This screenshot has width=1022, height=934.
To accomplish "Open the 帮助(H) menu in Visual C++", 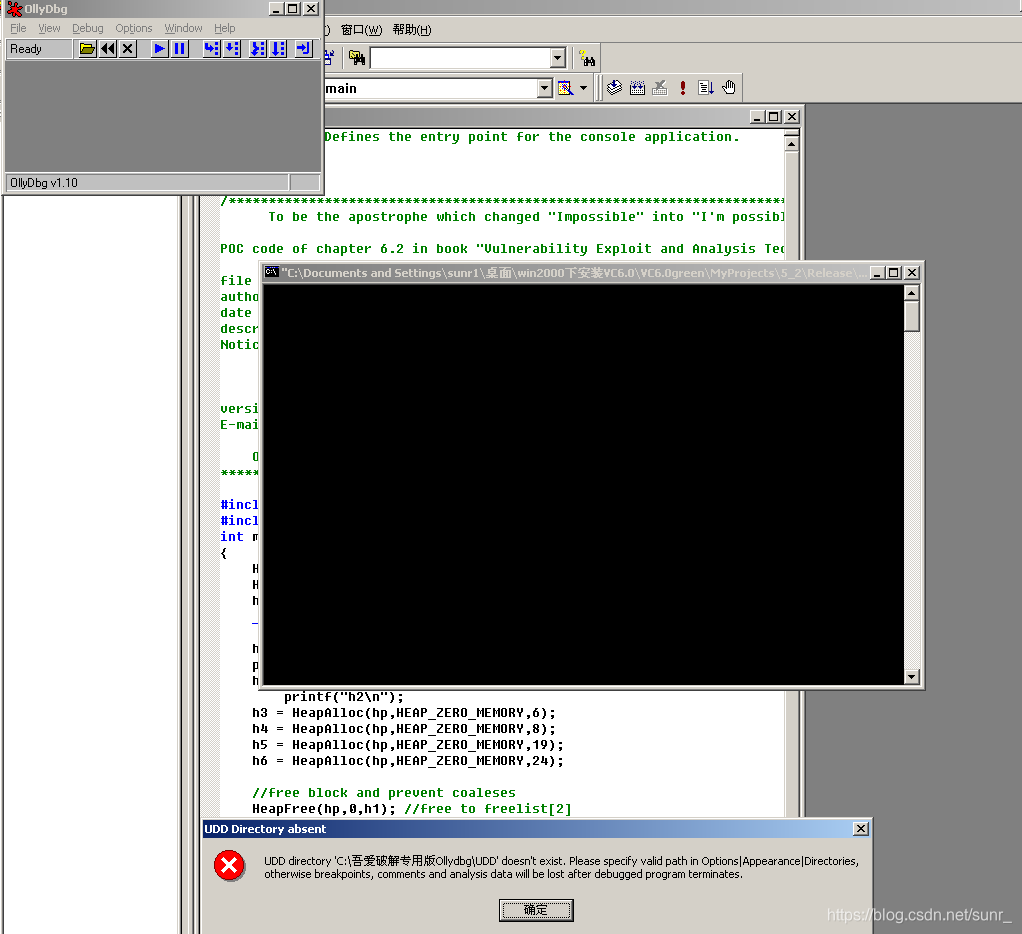I will point(412,30).
